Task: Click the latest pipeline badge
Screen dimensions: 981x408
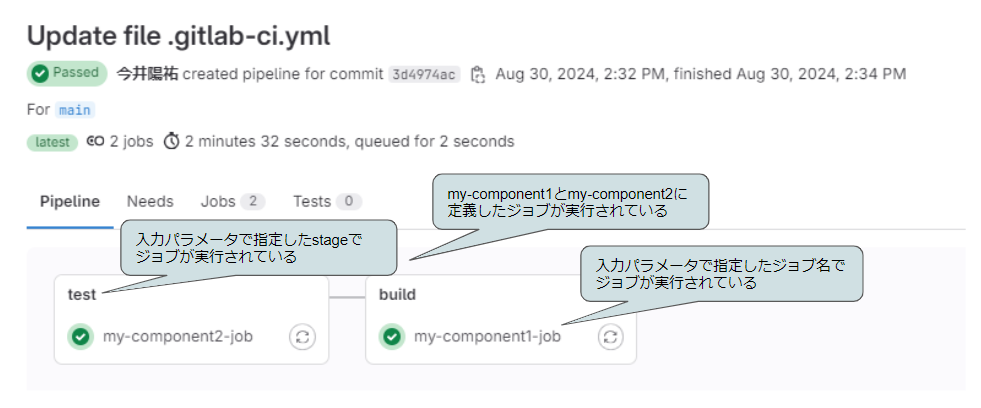Action: [x=53, y=142]
